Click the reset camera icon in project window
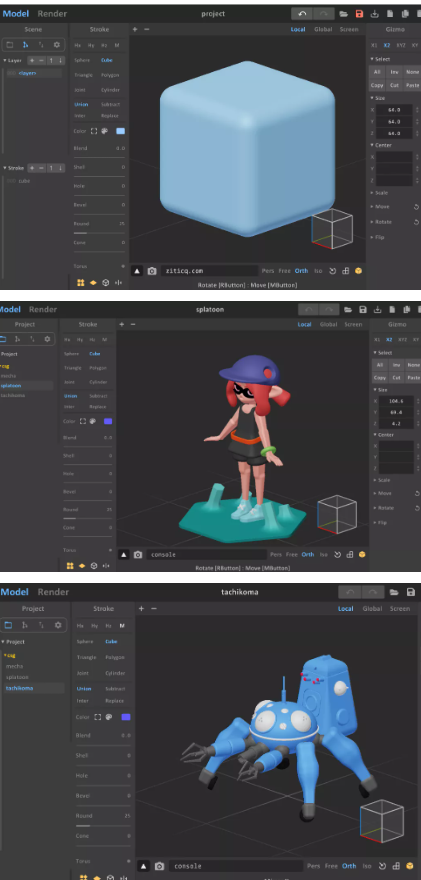 tap(332, 271)
